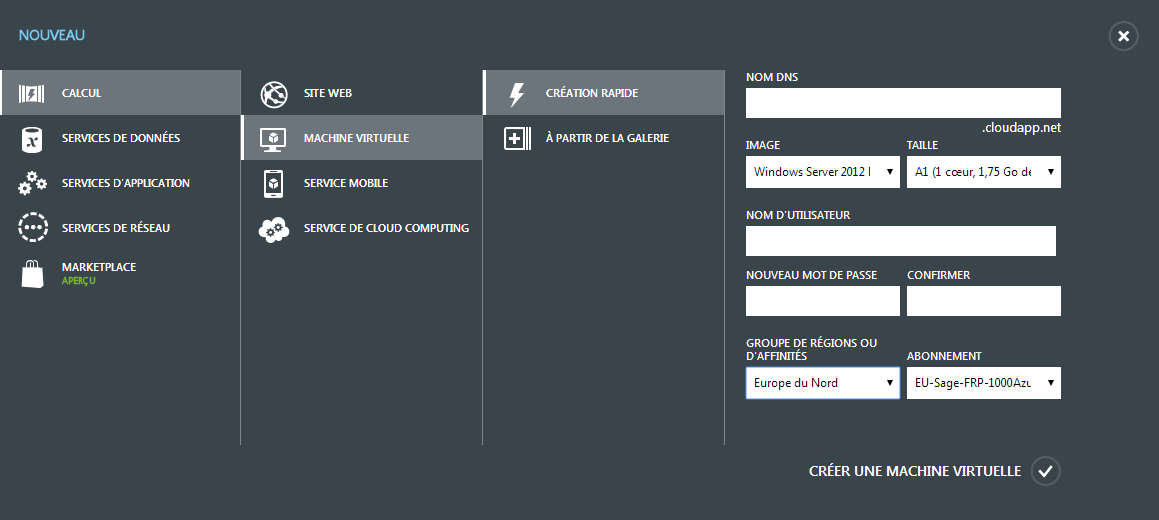Image resolution: width=1159 pixels, height=520 pixels.
Task: Focus the Nom d'utilisateur field
Action: 901,241
